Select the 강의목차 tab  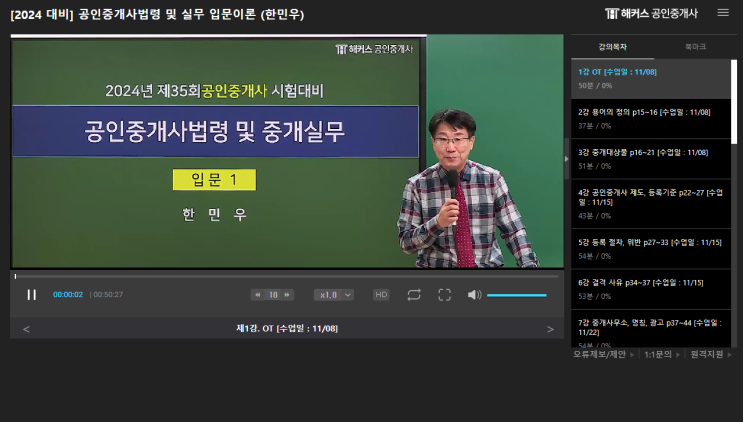[613, 47]
